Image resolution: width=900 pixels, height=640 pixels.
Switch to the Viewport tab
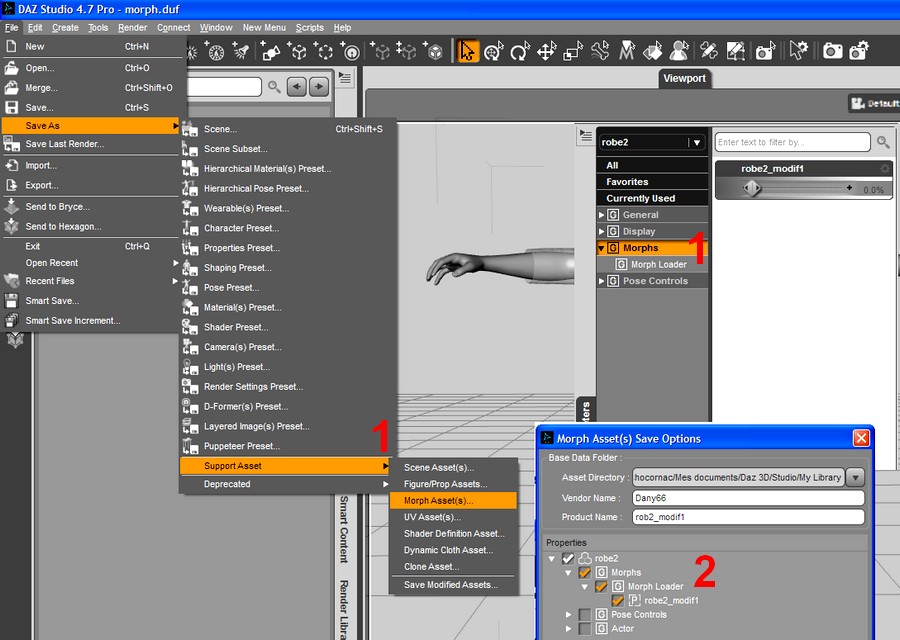click(x=684, y=79)
